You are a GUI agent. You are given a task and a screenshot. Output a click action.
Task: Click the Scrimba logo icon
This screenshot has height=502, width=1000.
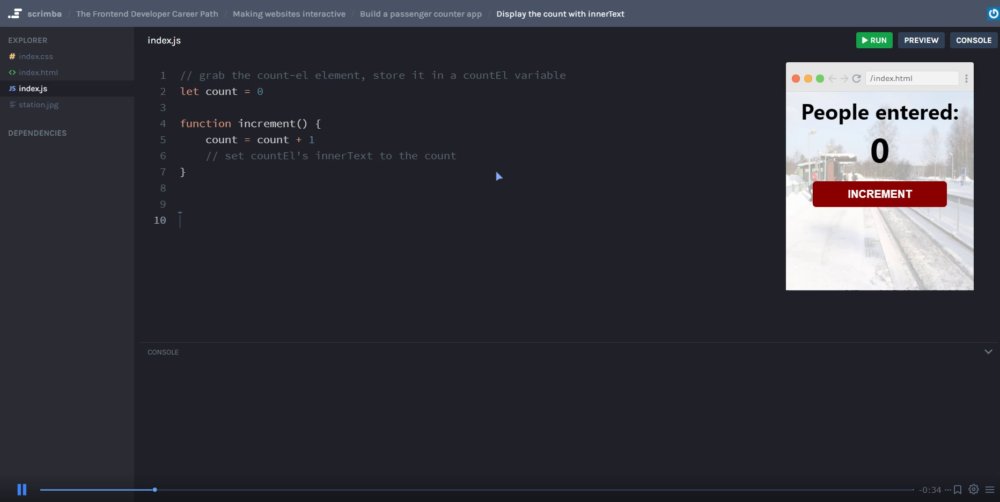tap(15, 13)
